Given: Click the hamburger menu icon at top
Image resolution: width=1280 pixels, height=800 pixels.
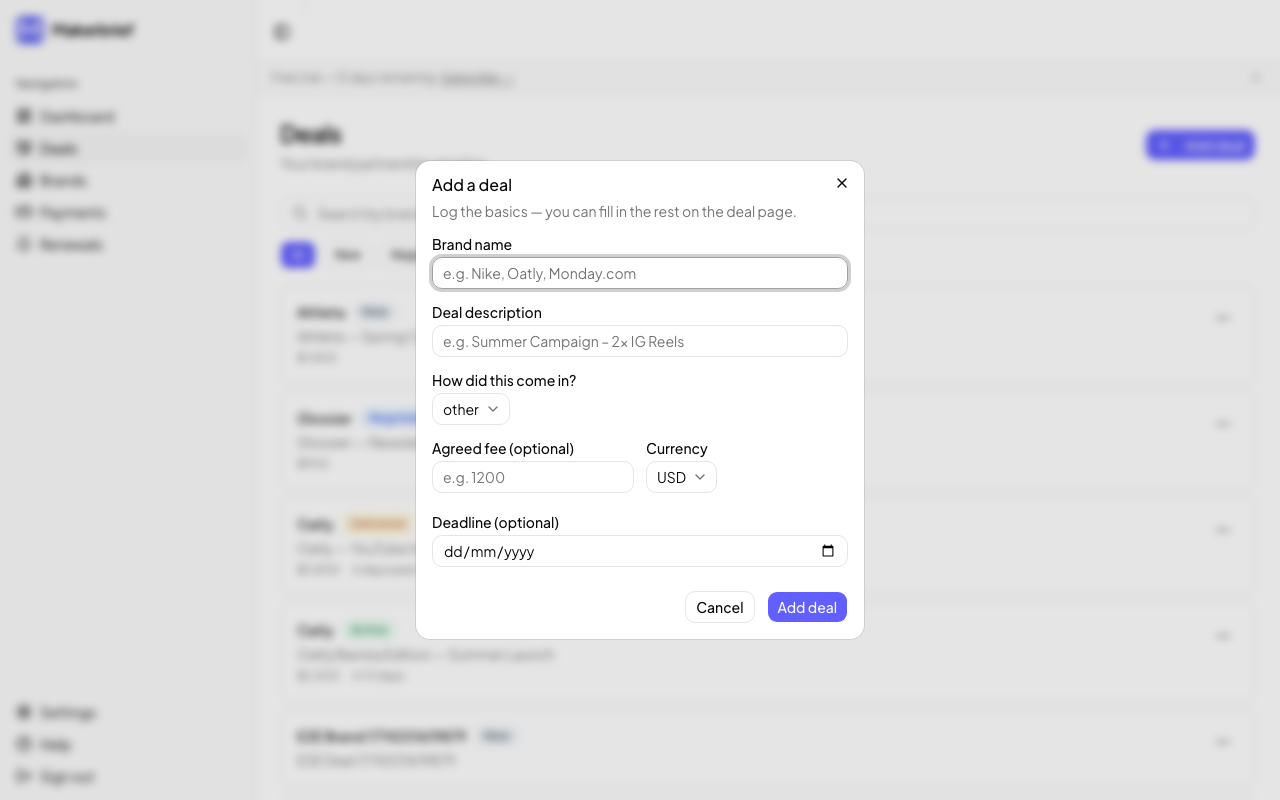Looking at the screenshot, I should coord(281,32).
